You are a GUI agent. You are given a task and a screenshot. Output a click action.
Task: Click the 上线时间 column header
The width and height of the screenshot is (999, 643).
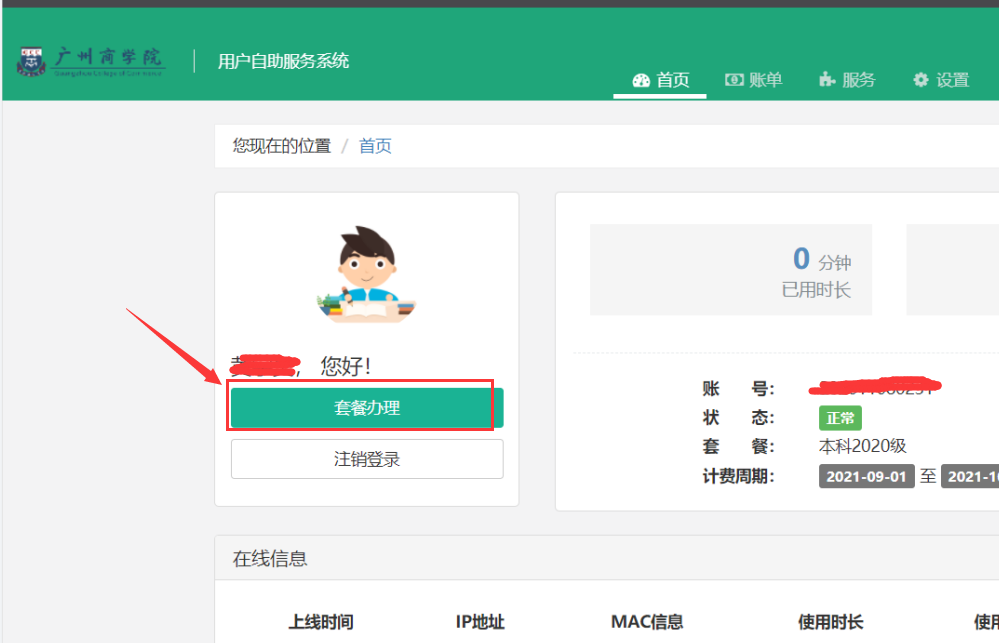(321, 622)
